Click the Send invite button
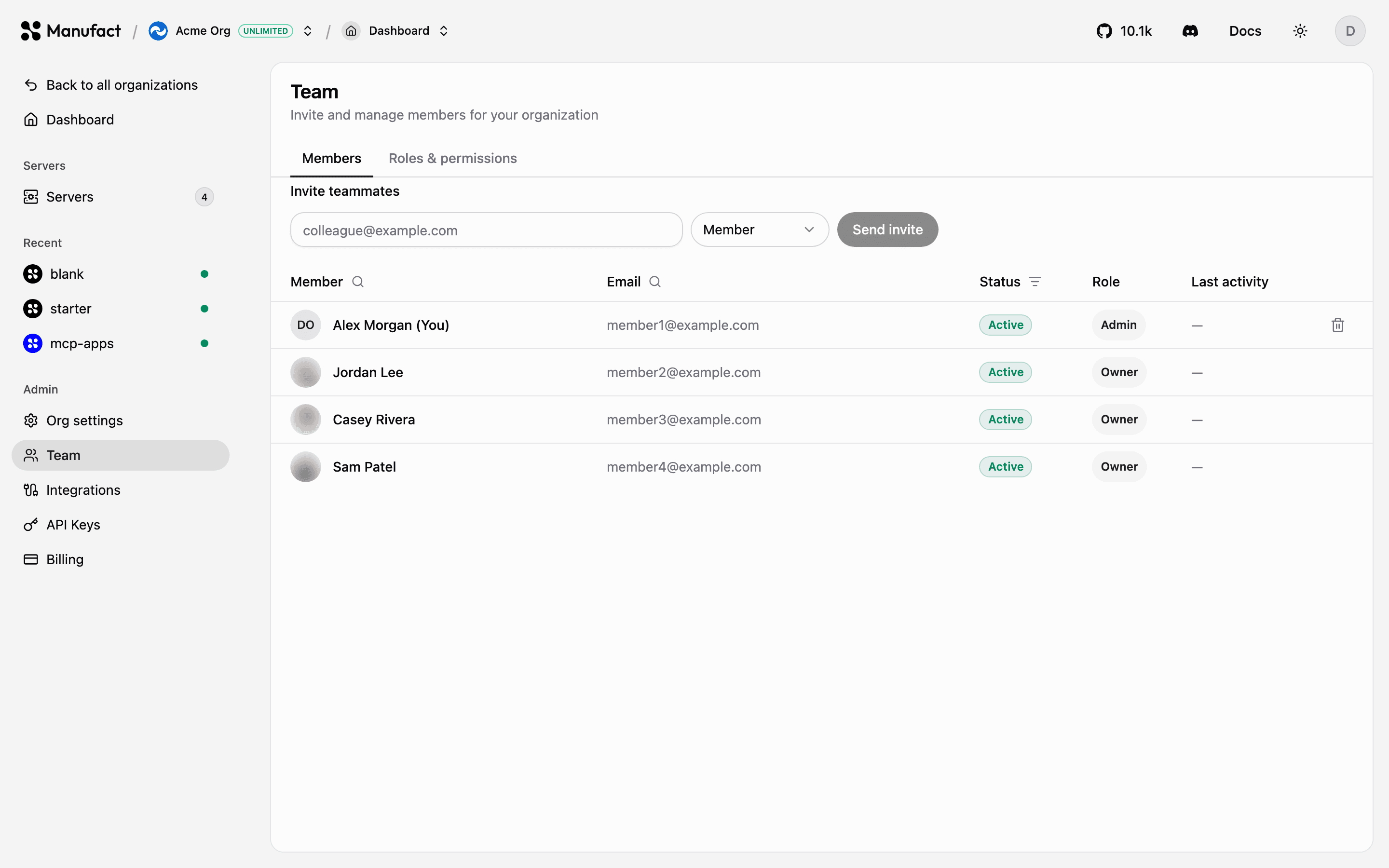This screenshot has height=868, width=1389. pyautogui.click(x=887, y=230)
